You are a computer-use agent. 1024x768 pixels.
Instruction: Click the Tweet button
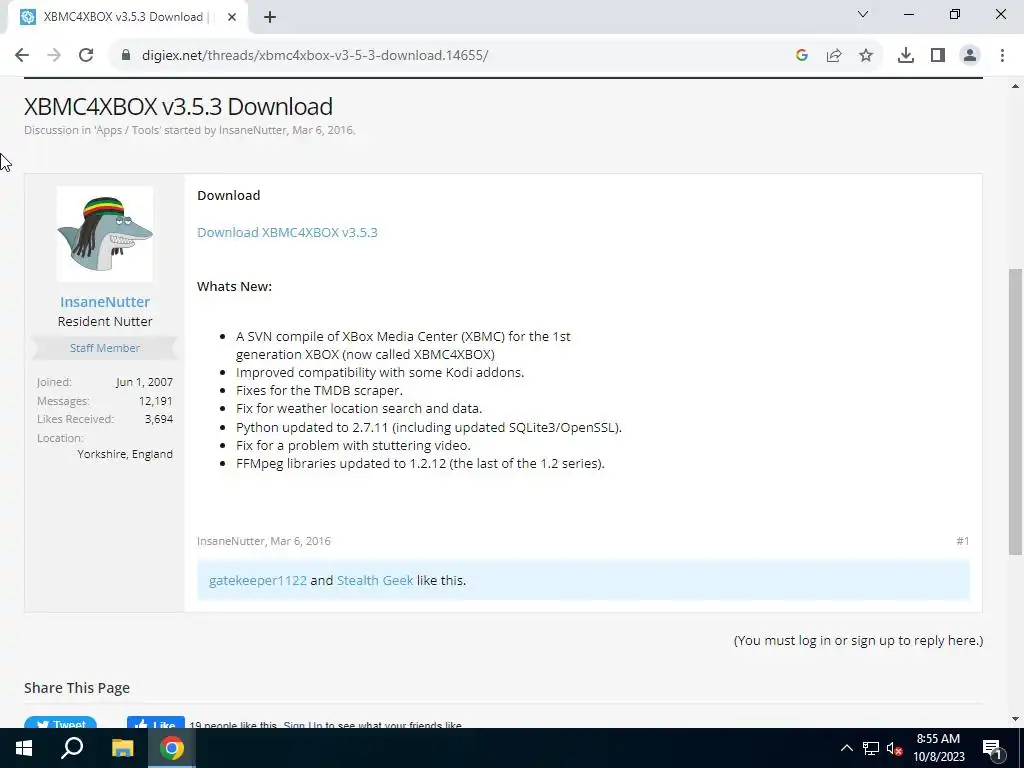point(60,722)
